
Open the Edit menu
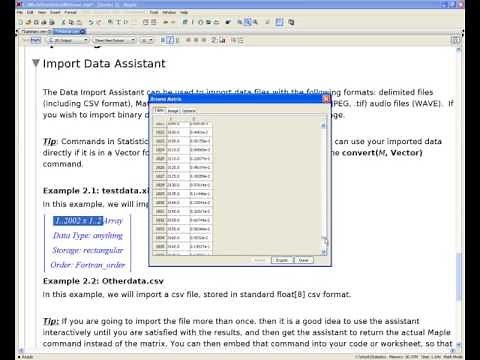30,13
